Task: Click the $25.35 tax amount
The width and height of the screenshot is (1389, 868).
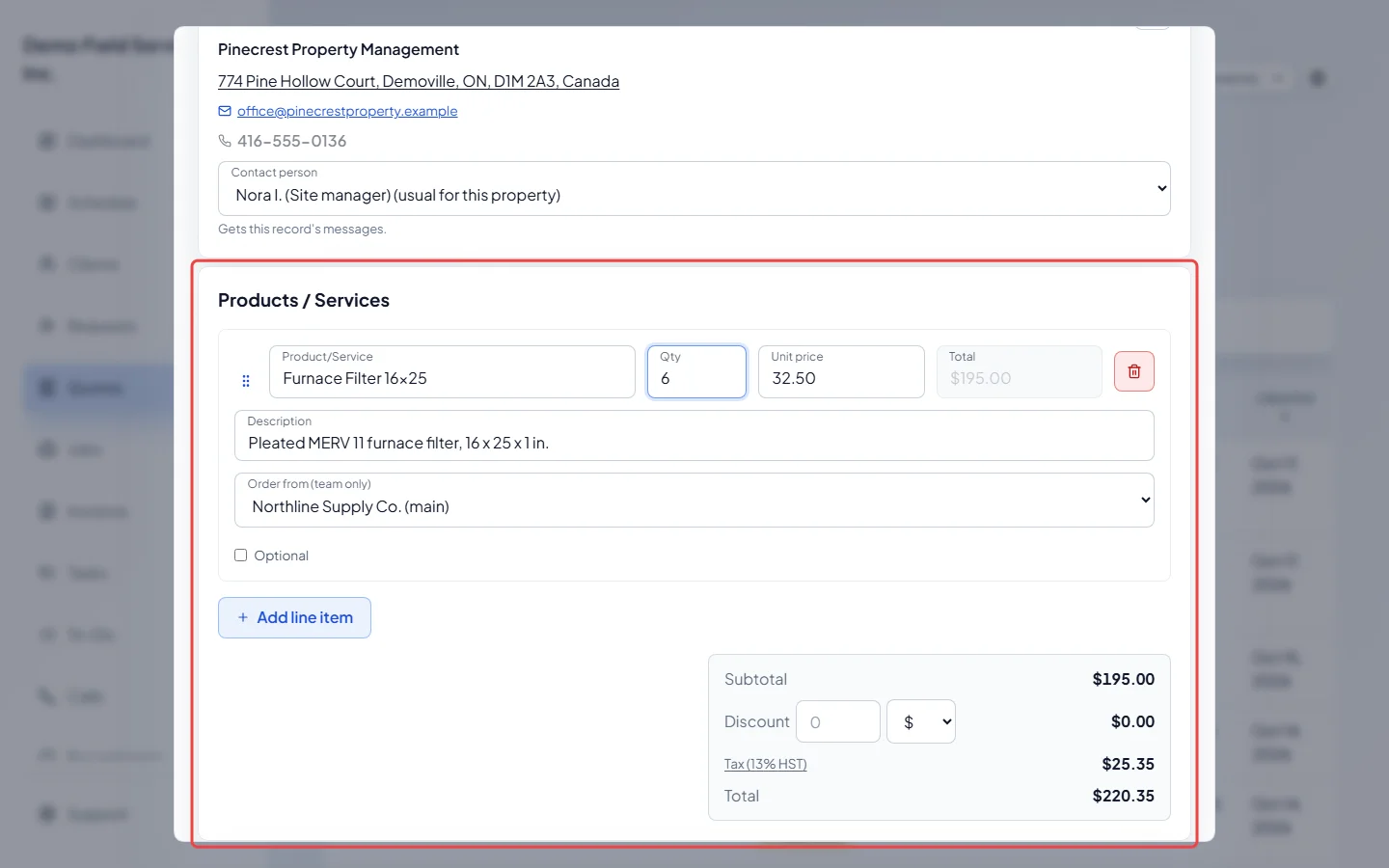Action: tap(1129, 764)
